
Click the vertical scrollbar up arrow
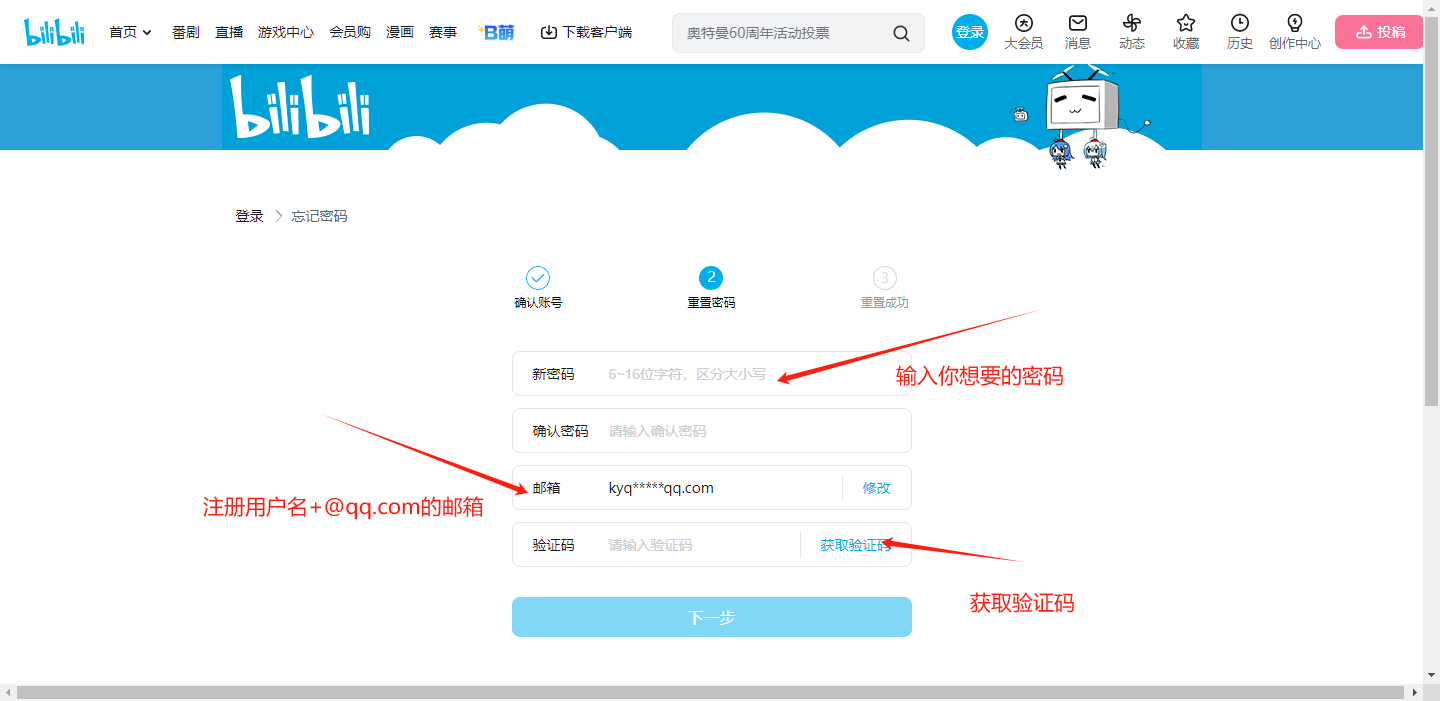[1431, 7]
